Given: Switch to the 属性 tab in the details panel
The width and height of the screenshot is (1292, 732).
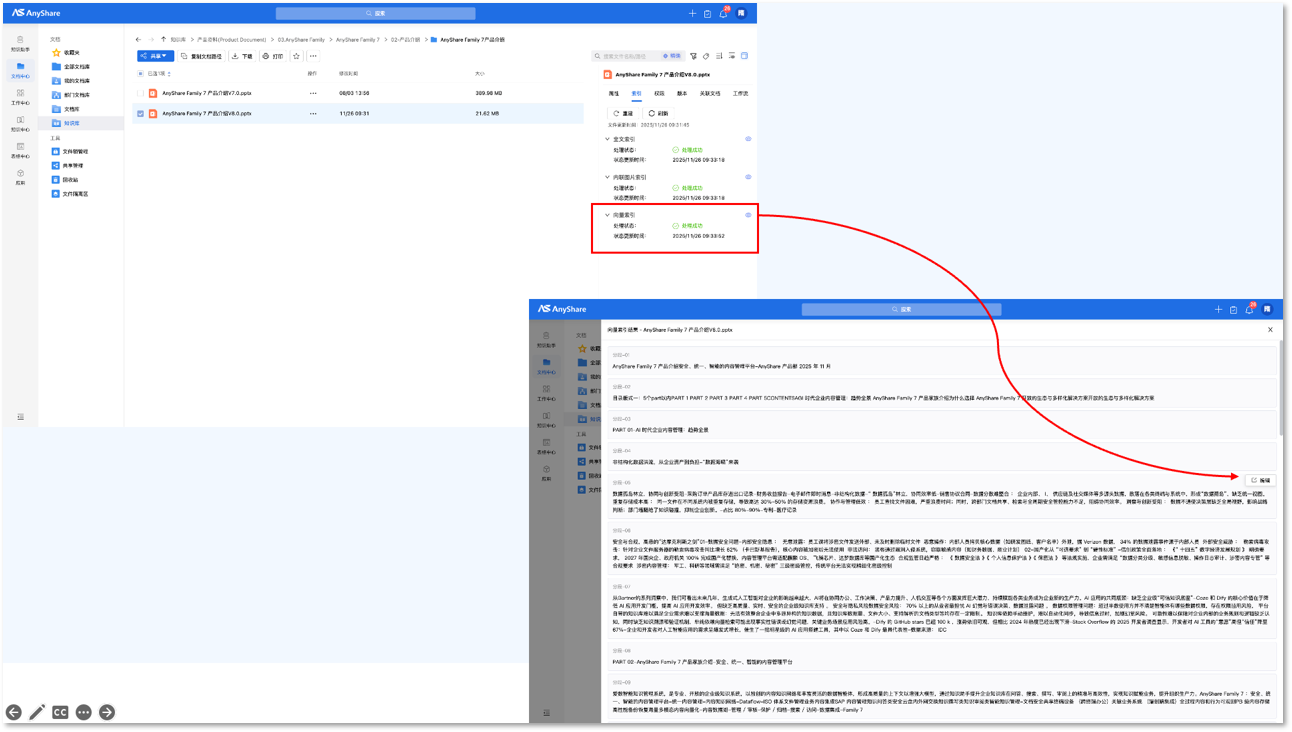Looking at the screenshot, I should (x=613, y=93).
